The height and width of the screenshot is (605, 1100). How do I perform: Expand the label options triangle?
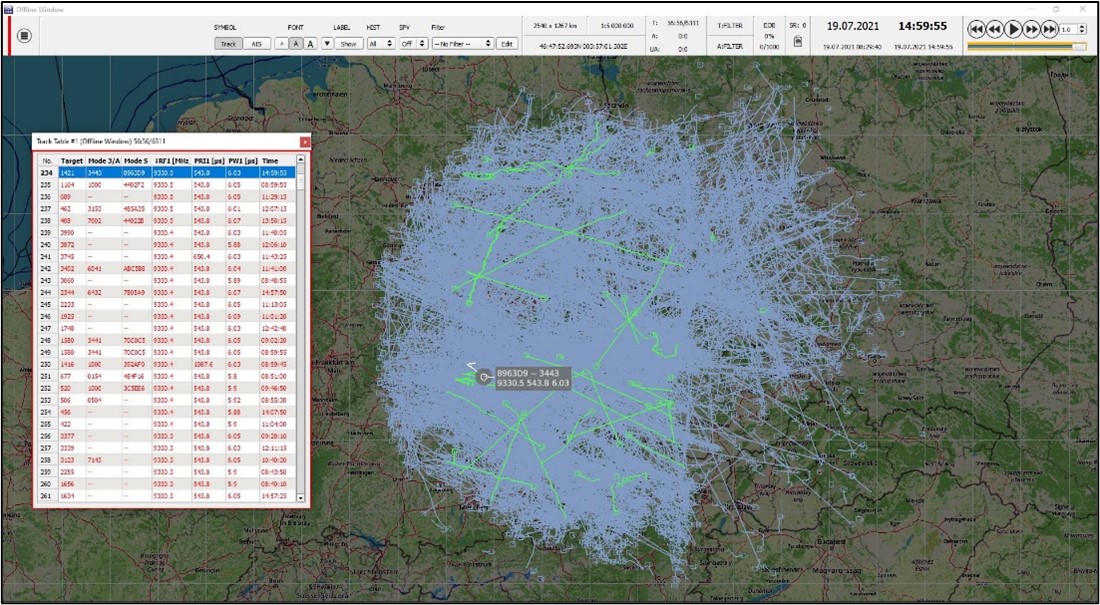coord(327,44)
